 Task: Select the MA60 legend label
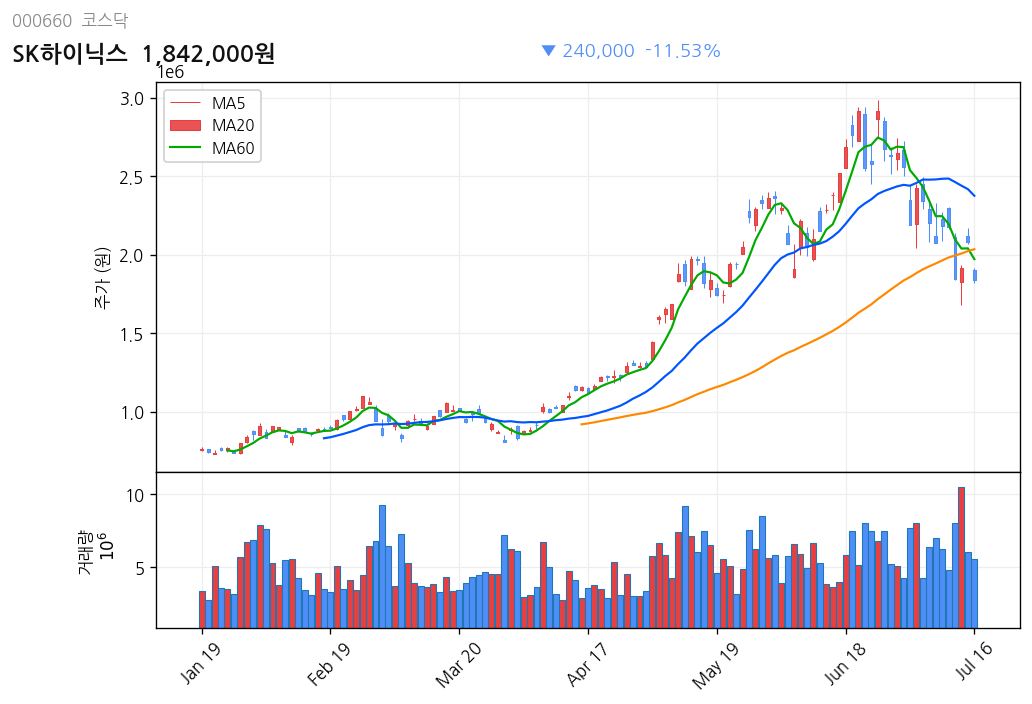coord(233,148)
